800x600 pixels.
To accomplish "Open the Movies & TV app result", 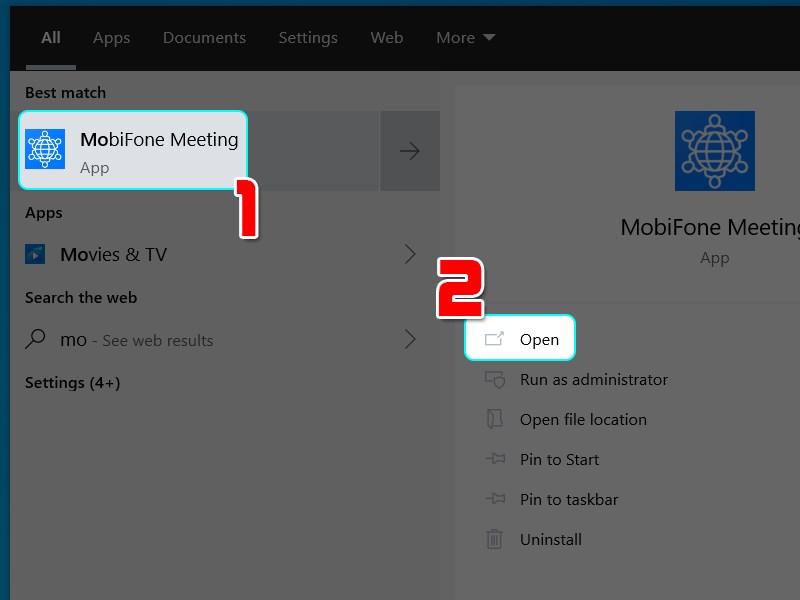I will click(x=224, y=254).
